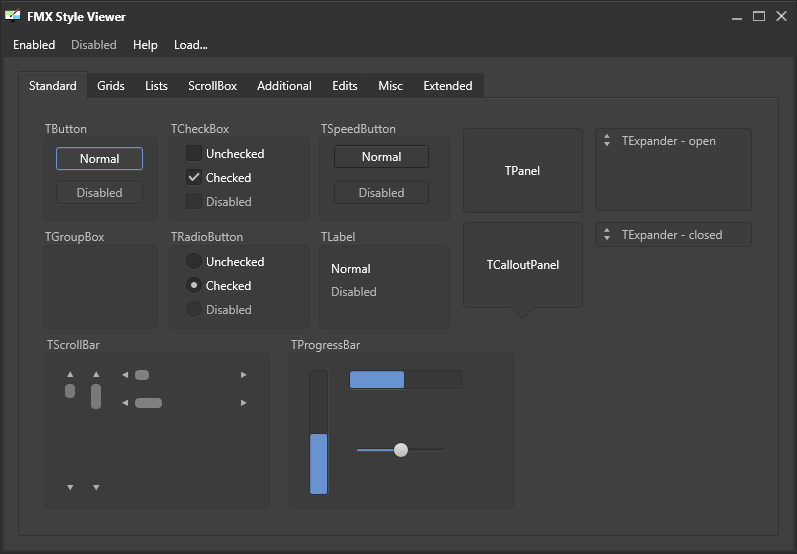Open the Help menu
797x554 pixels.
pos(145,45)
